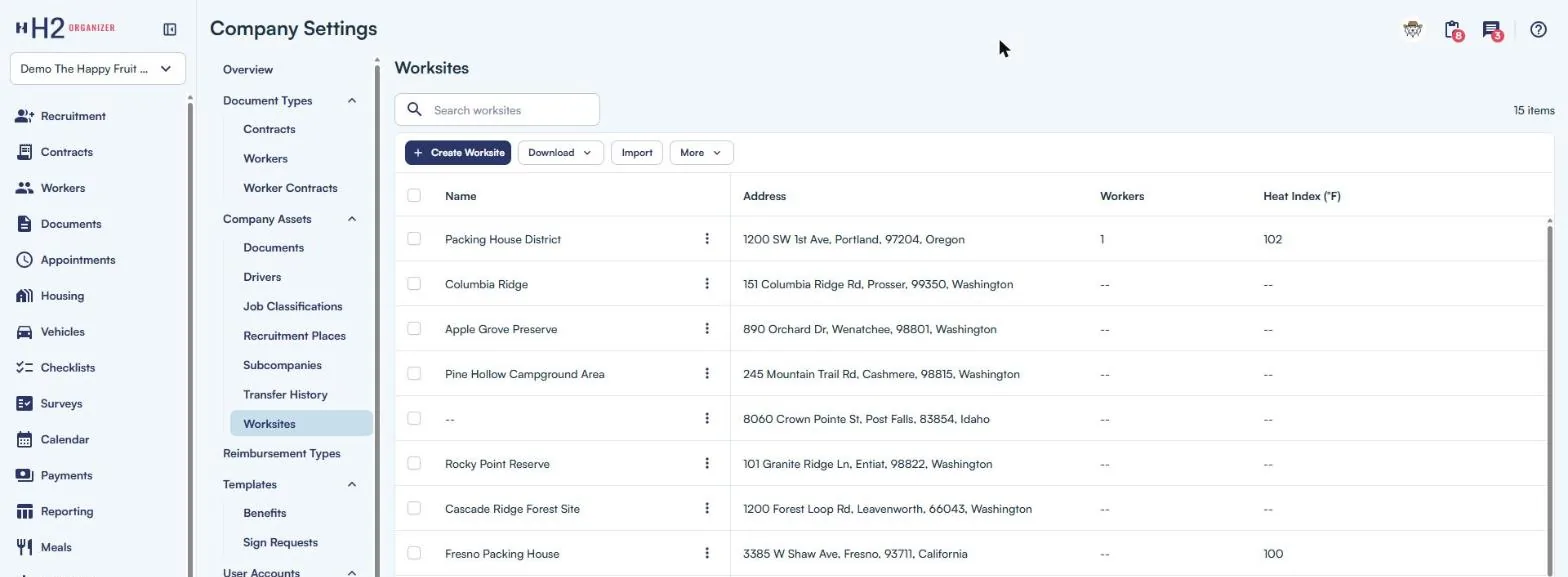This screenshot has width=1568, height=577.
Task: Collapse the Templates group
Action: pyautogui.click(x=351, y=485)
